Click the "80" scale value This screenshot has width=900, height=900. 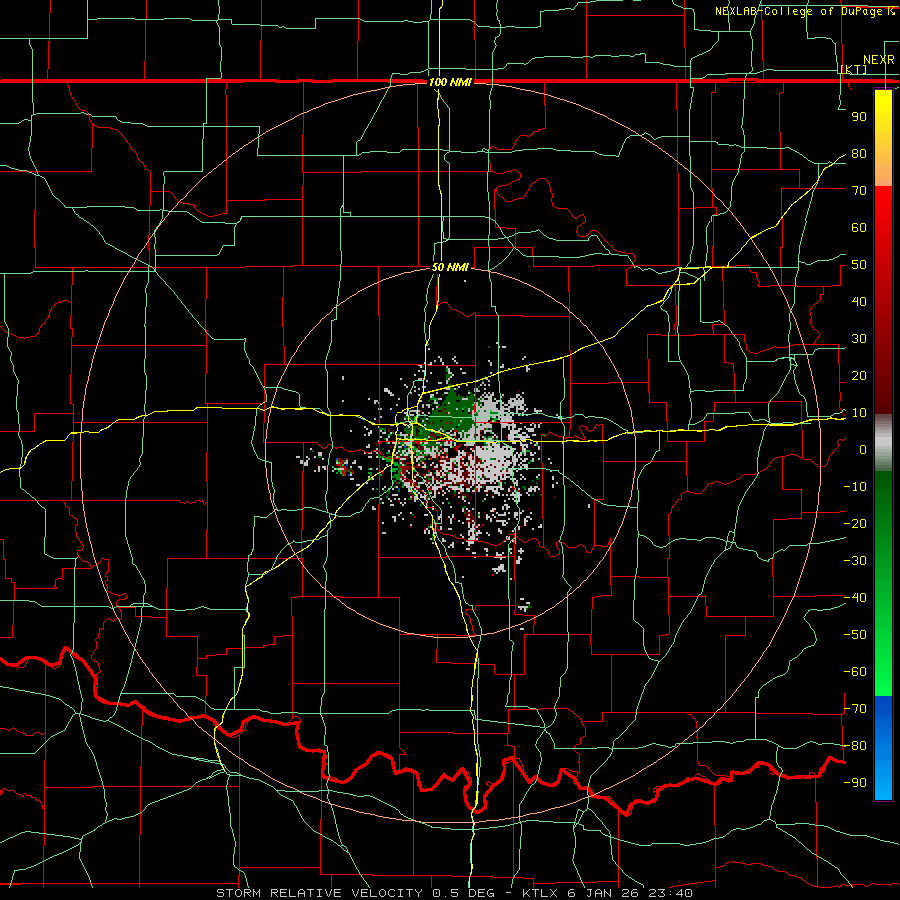coord(859,154)
